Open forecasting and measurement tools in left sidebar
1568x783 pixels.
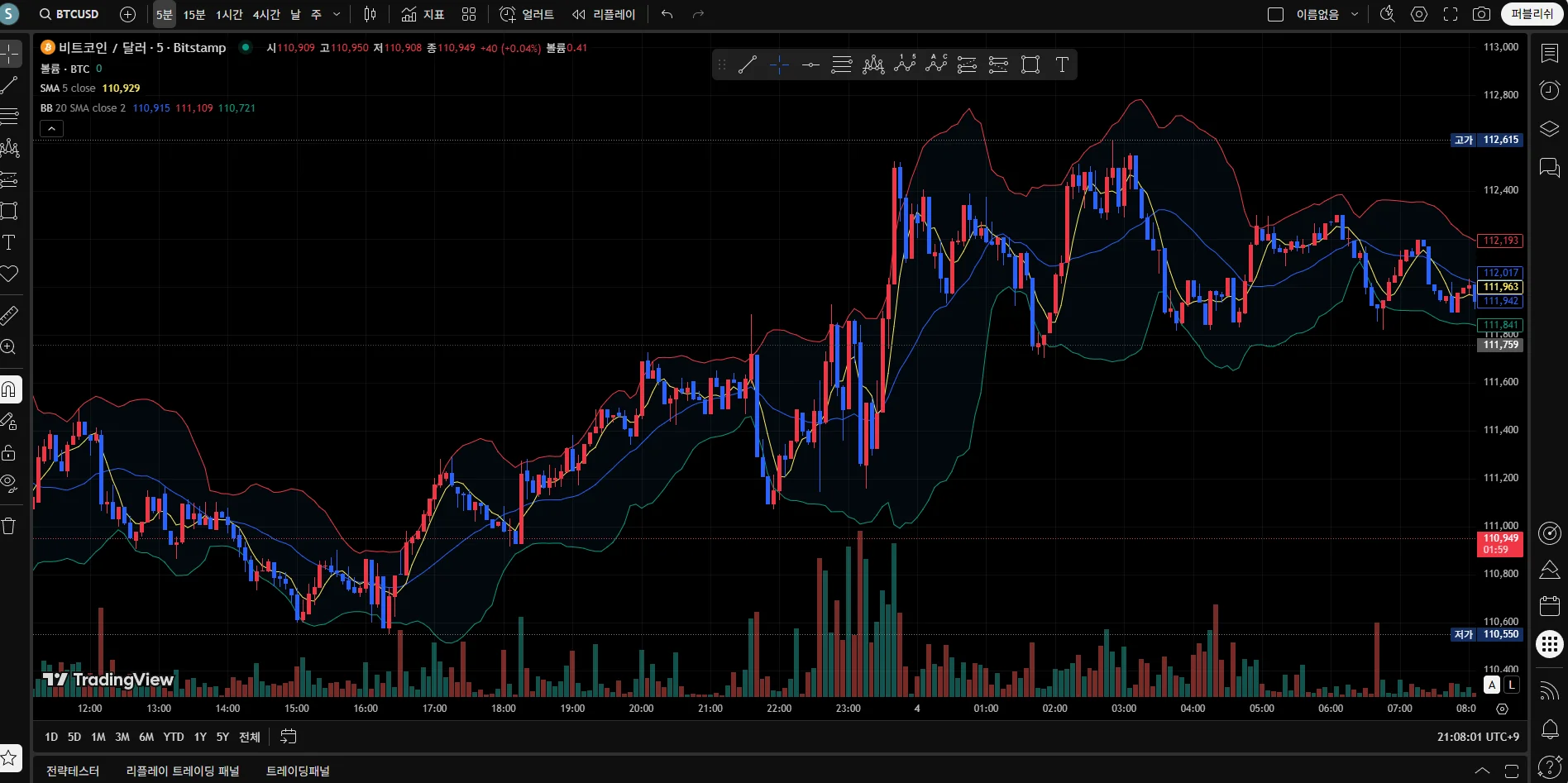click(10, 179)
